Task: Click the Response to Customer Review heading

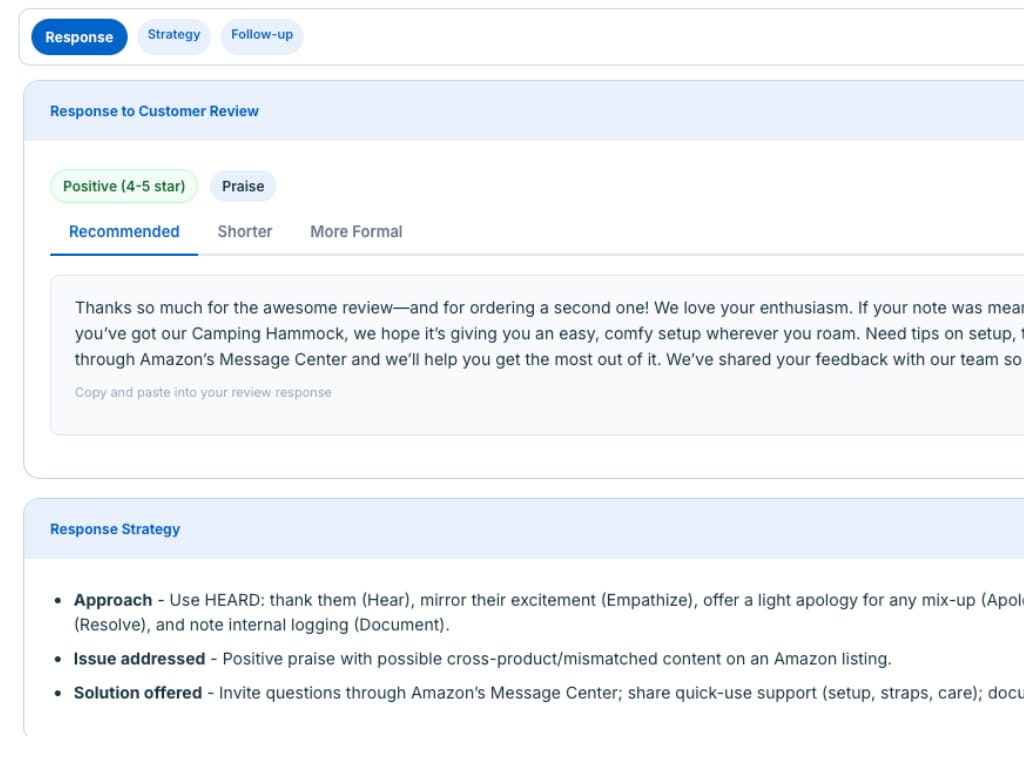Action: click(154, 111)
